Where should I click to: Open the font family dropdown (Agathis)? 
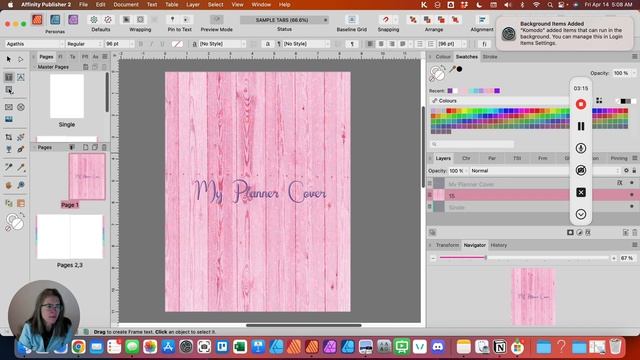35,44
